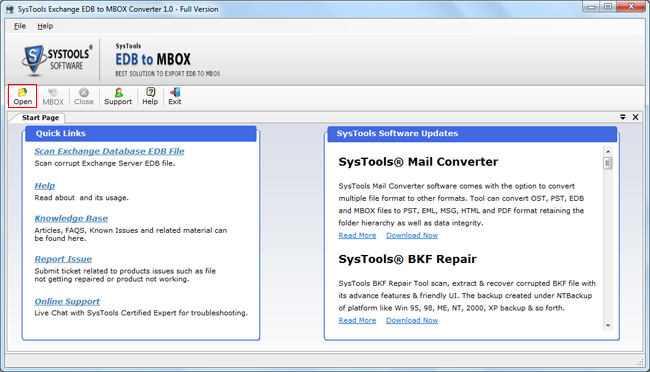The image size is (650, 372).
Task: Open Support from the toolbar
Action: click(118, 96)
